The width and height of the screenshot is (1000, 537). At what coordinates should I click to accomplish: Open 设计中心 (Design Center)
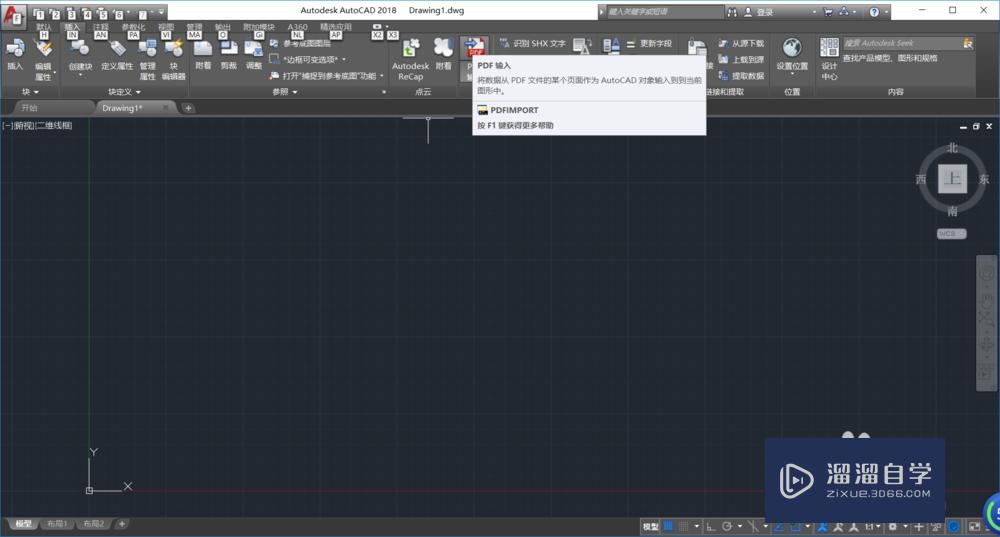(x=829, y=59)
